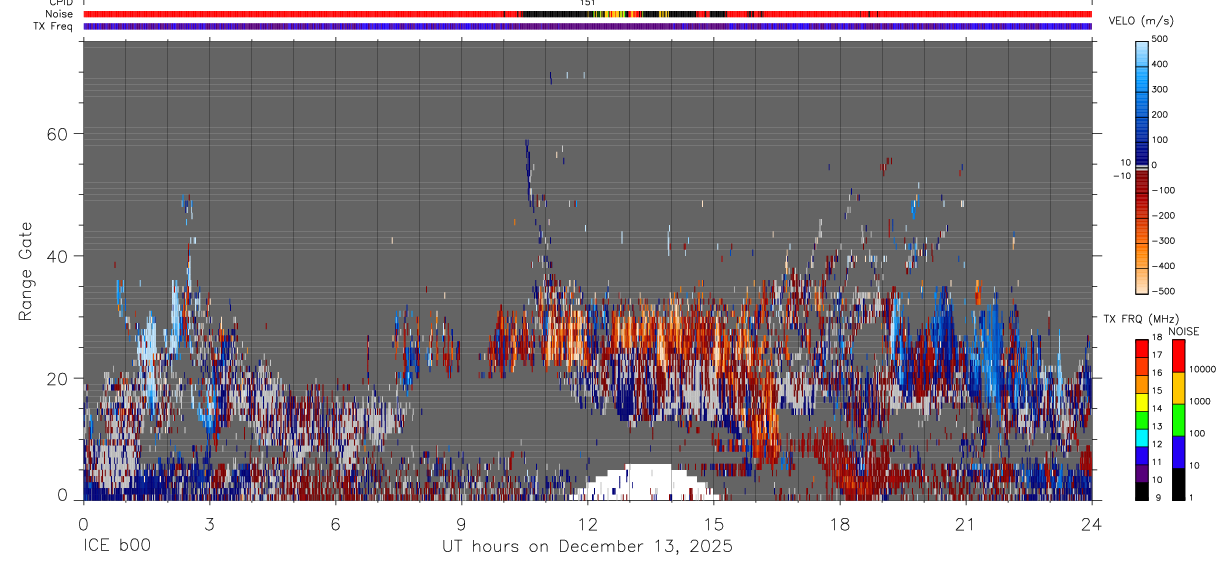Click the 'NOISE' legend title
1228x567 pixels.
pos(1184,331)
